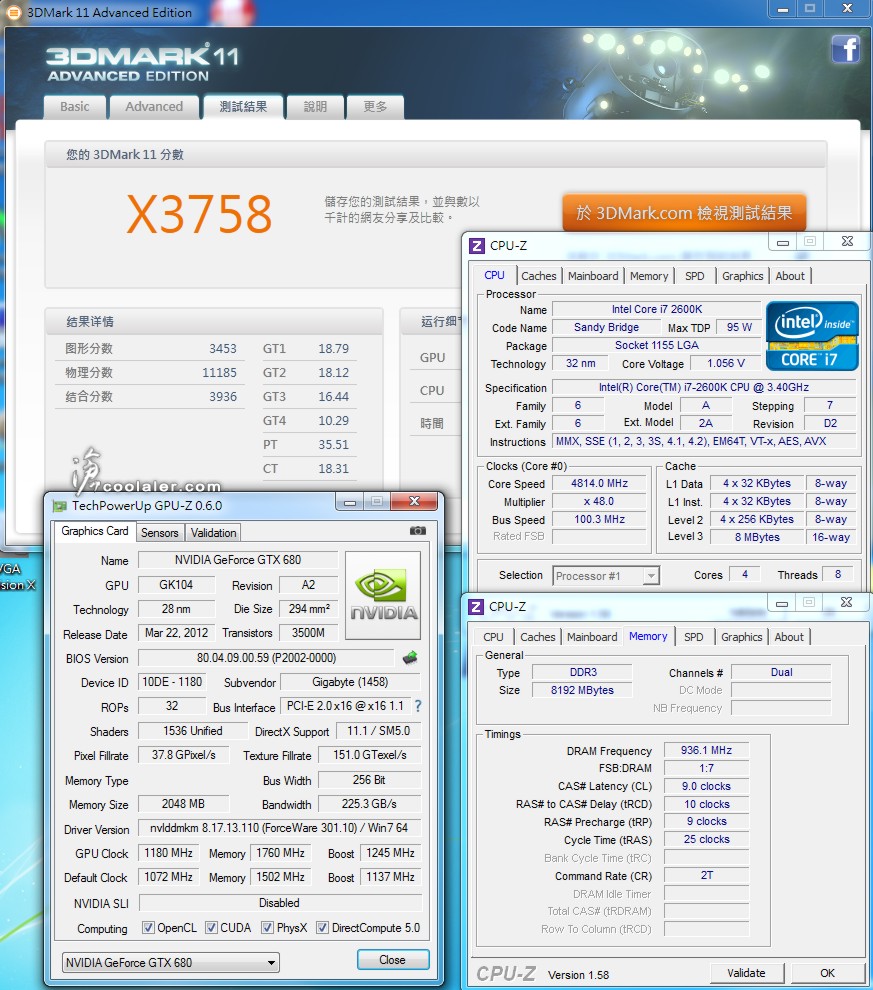Image resolution: width=873 pixels, height=990 pixels.
Task: Click the Specification field i7-2600K CPU @ 3.40GHz
Action: [x=704, y=387]
